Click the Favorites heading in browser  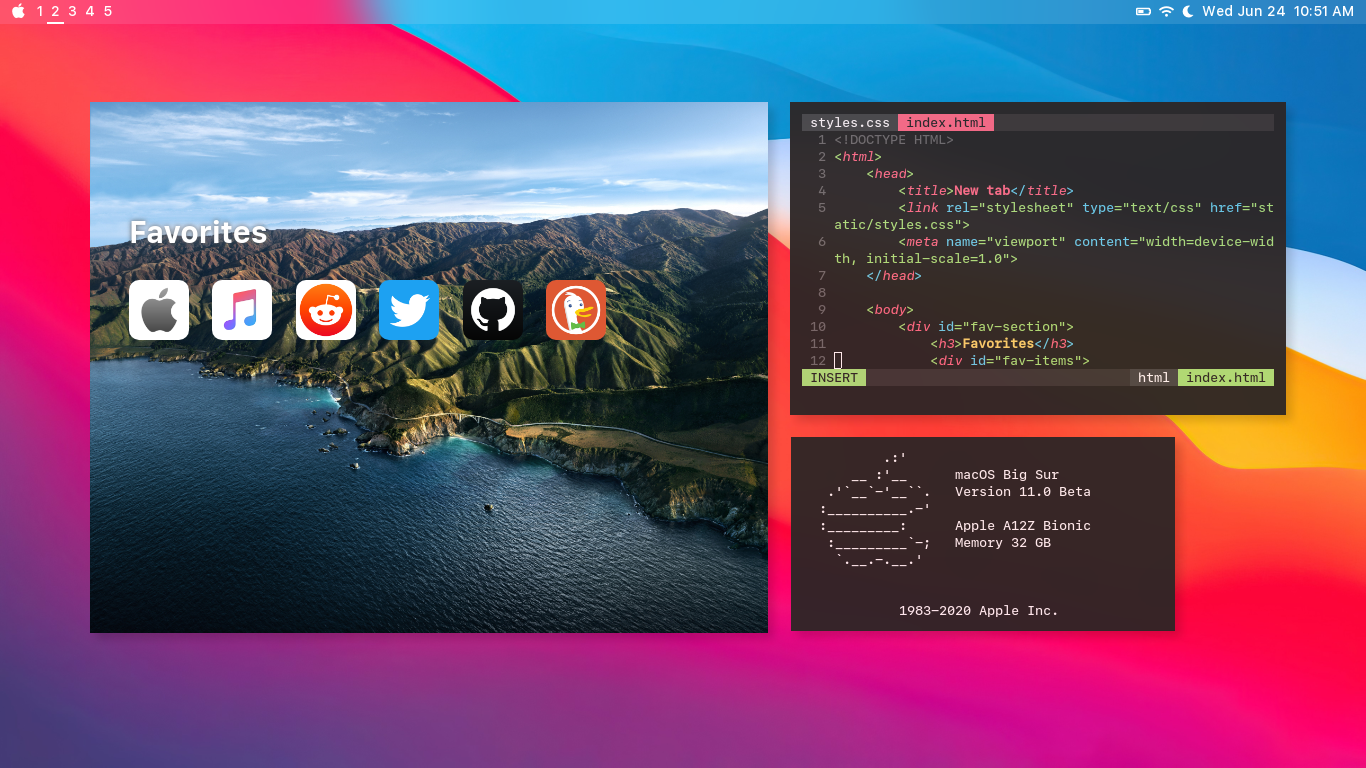(198, 232)
